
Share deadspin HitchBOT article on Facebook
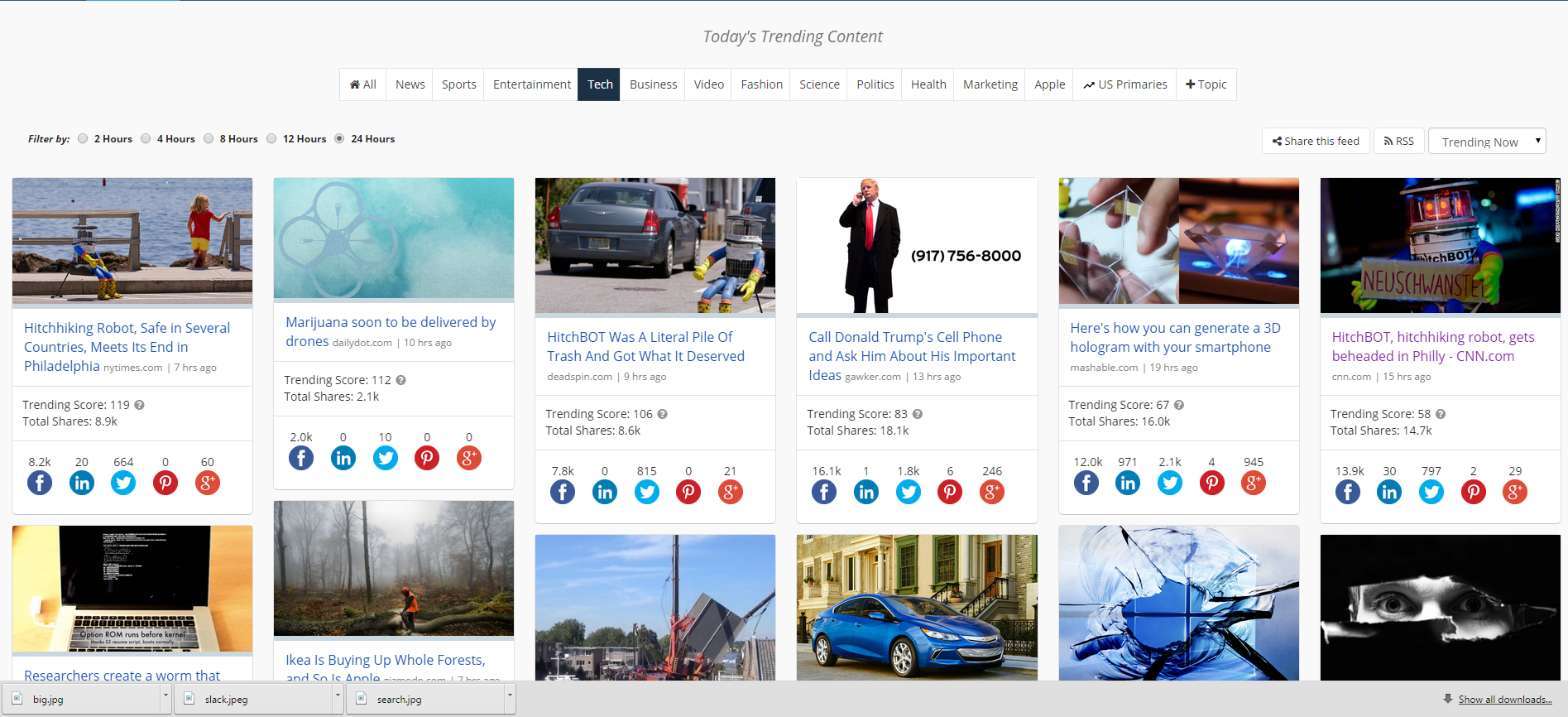[563, 492]
